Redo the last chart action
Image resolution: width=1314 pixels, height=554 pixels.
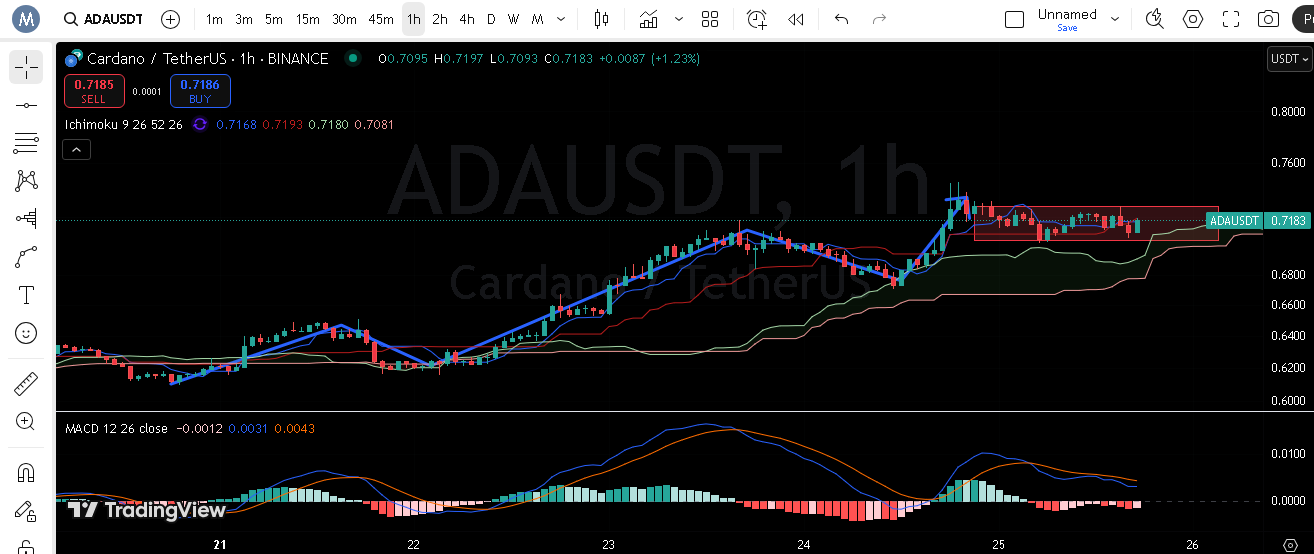point(879,19)
